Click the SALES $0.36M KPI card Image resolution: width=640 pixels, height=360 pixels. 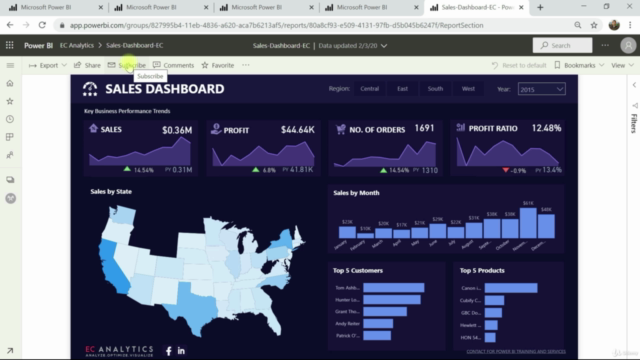tap(141, 148)
